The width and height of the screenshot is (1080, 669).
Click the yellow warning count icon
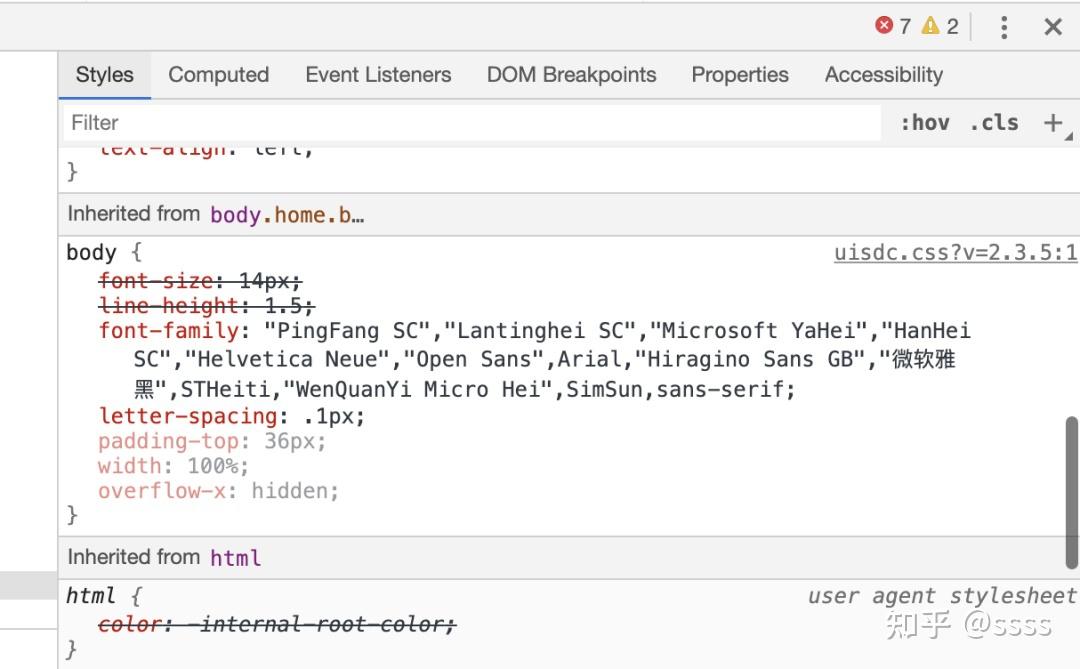tap(930, 26)
